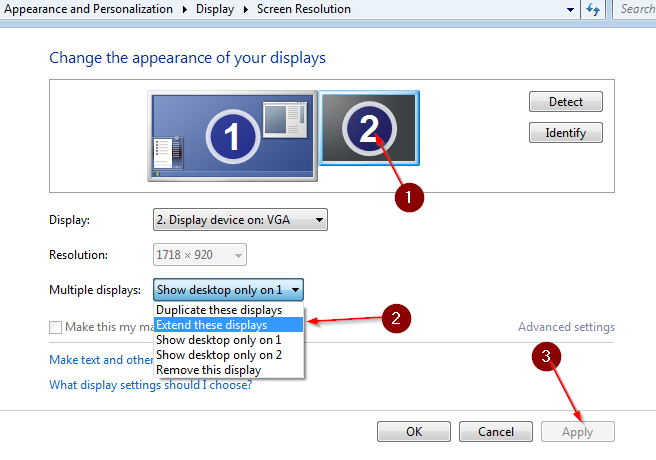Click the refresh arrows icon in address bar
656x460 pixels.
coord(593,10)
